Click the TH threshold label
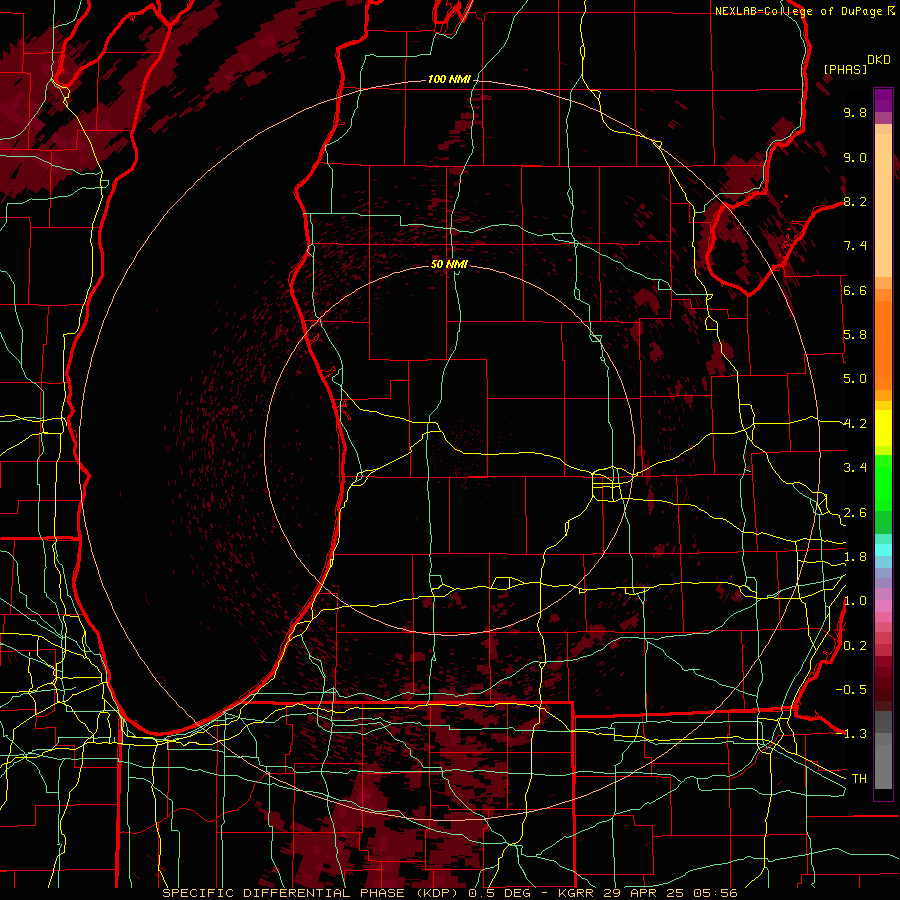 click(x=859, y=779)
